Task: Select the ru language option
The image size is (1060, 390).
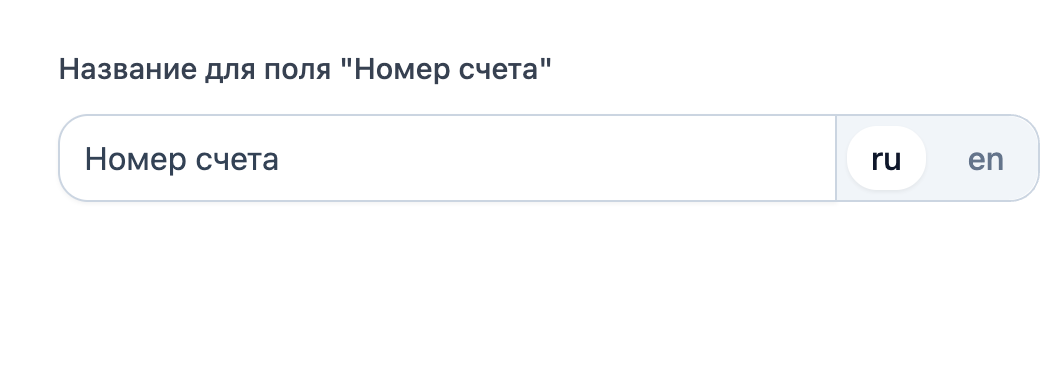Action: [886, 159]
